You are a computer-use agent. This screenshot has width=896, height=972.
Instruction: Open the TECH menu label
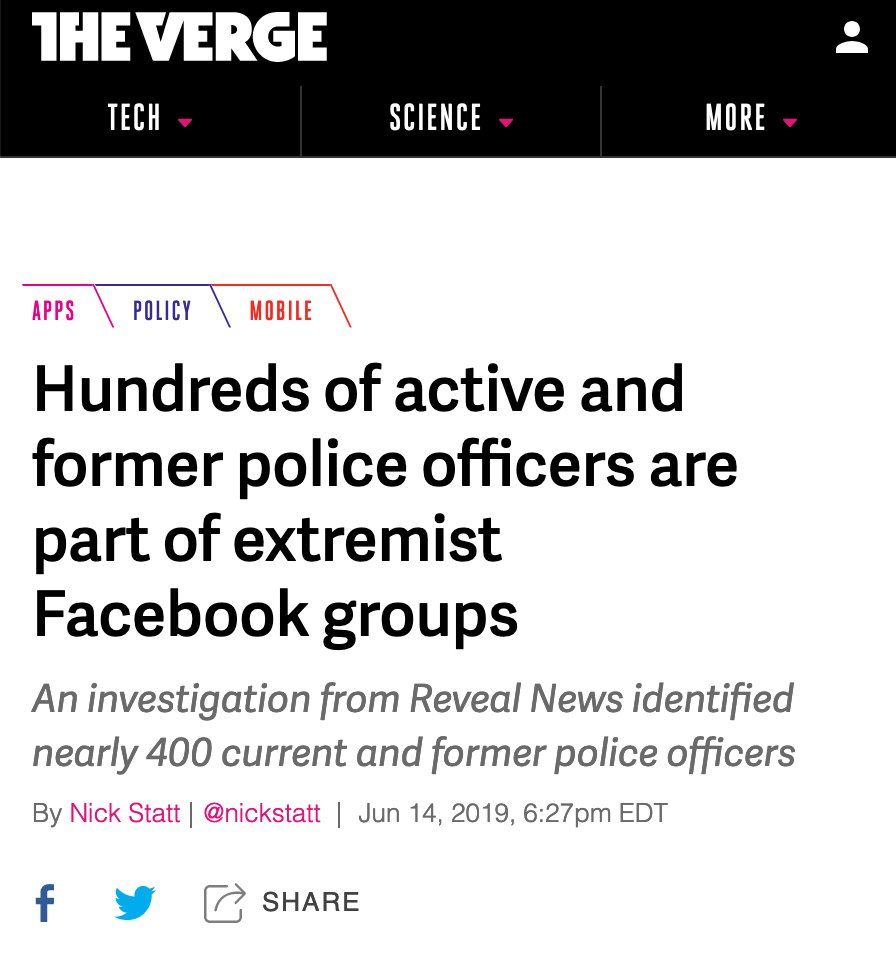134,119
